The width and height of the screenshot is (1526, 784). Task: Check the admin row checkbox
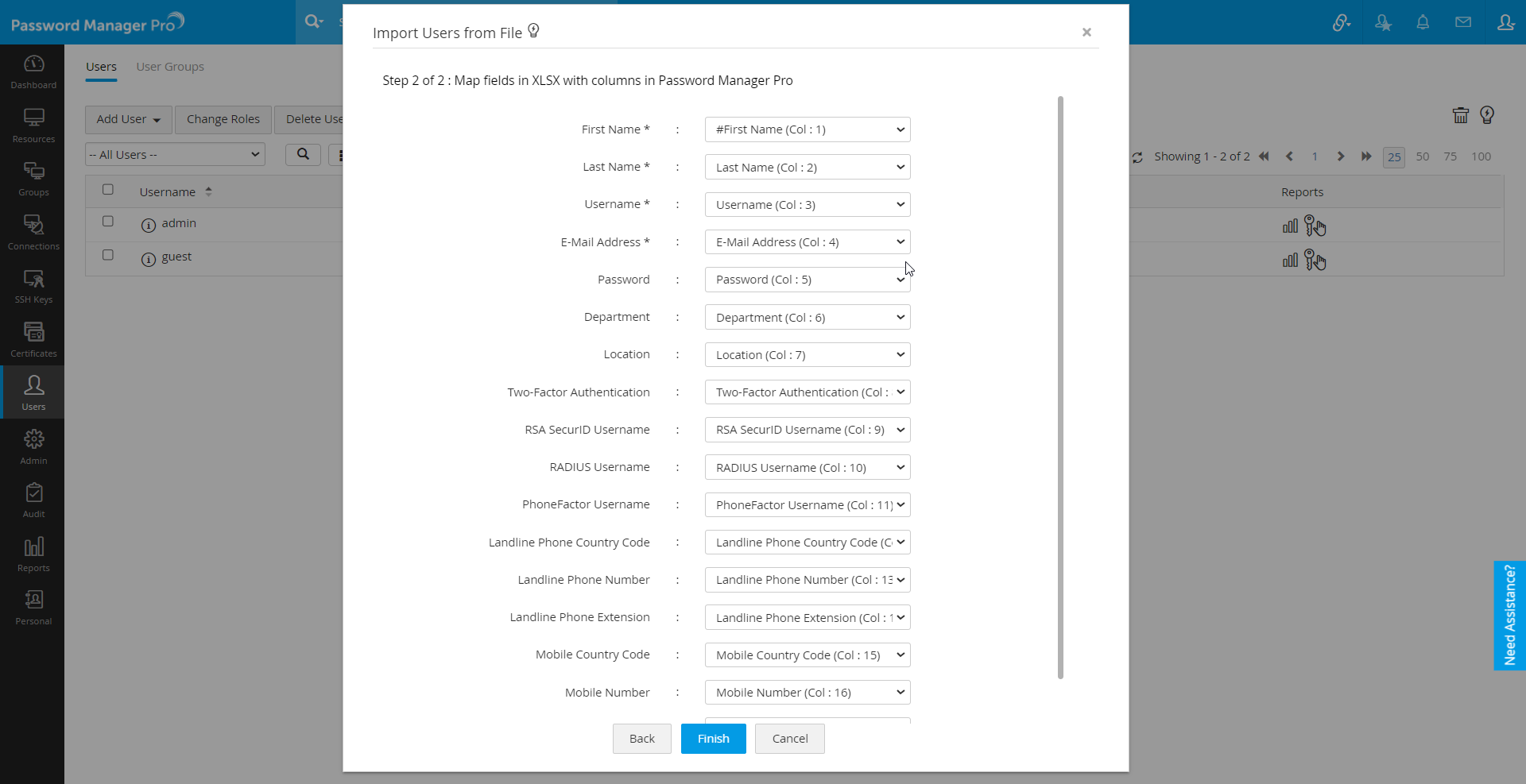[108, 222]
